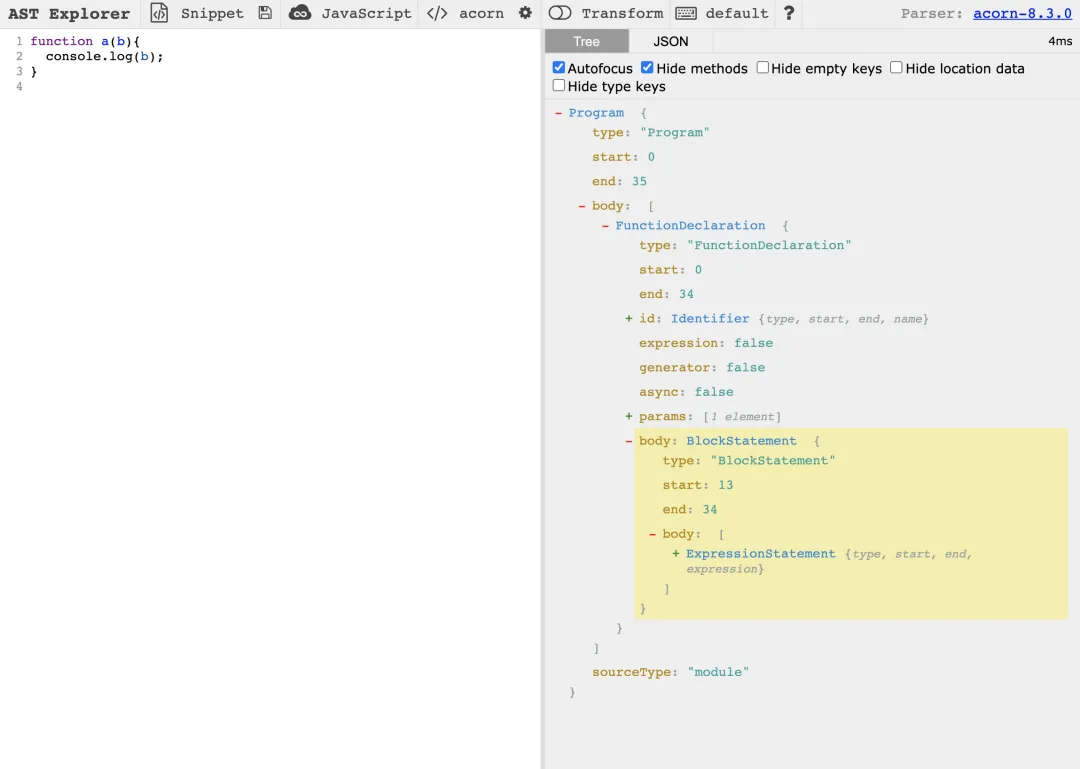
Task: Switch to the JSON tab
Action: [x=671, y=41]
